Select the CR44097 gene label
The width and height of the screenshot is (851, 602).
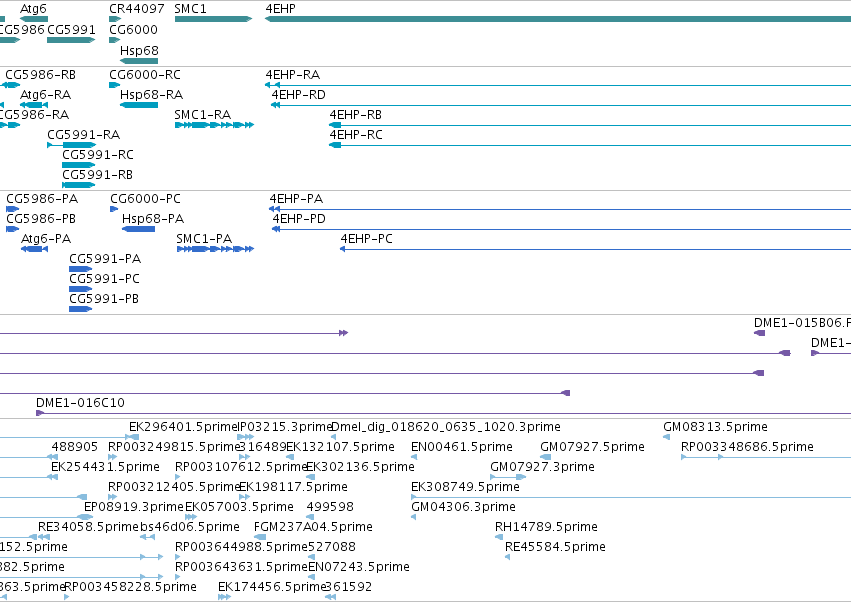pyautogui.click(x=137, y=9)
